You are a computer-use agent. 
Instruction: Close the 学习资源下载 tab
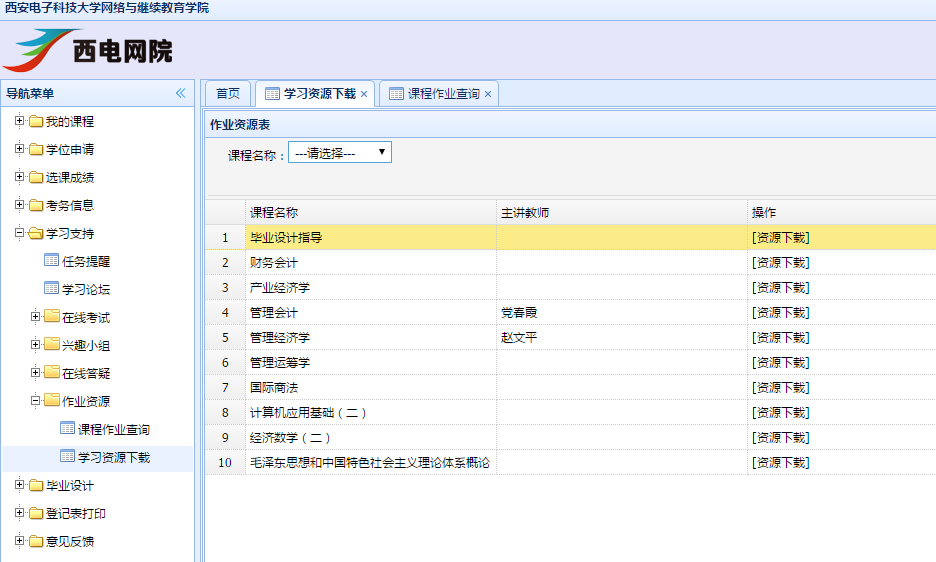click(364, 94)
